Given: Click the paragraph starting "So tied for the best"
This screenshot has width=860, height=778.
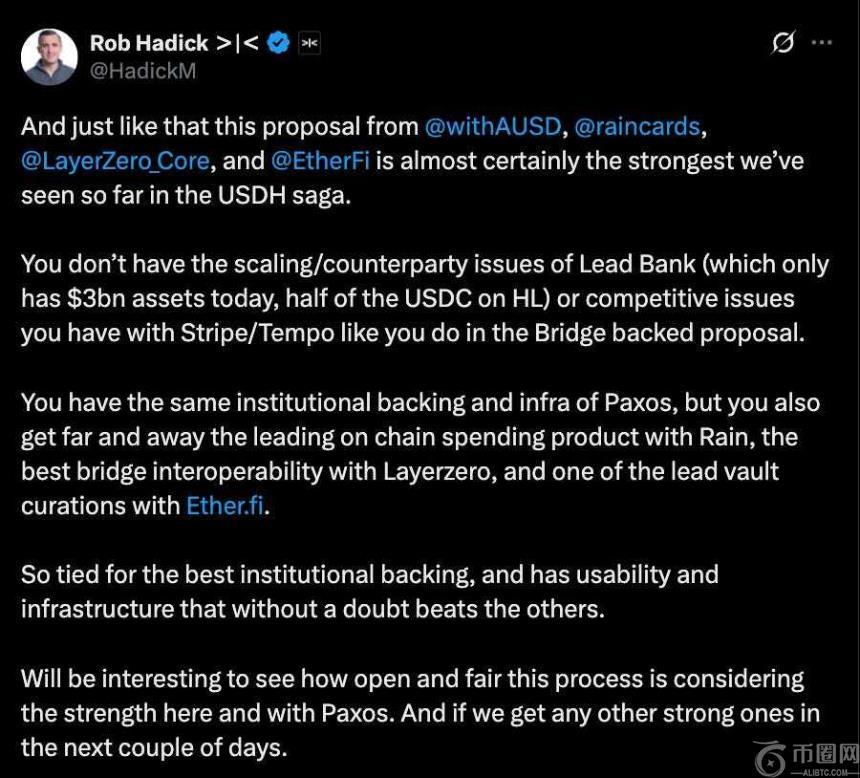Looking at the screenshot, I should (x=370, y=591).
